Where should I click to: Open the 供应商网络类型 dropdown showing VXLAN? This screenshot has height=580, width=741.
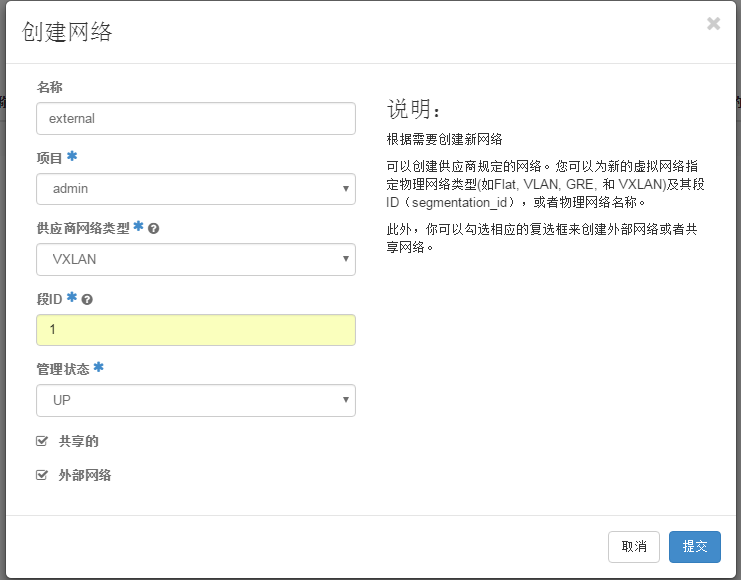click(x=196, y=259)
